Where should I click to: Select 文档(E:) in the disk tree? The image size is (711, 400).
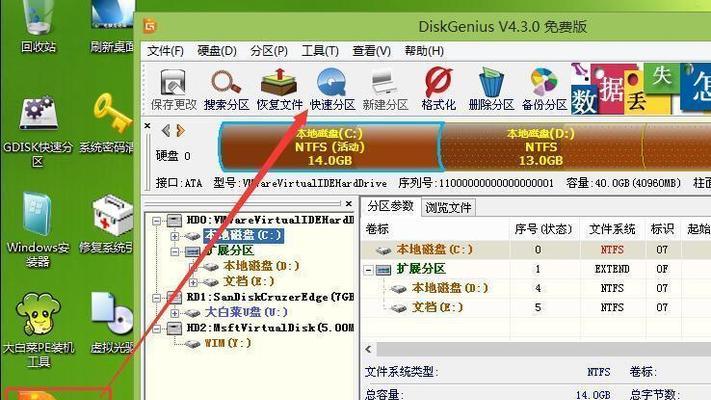249,282
